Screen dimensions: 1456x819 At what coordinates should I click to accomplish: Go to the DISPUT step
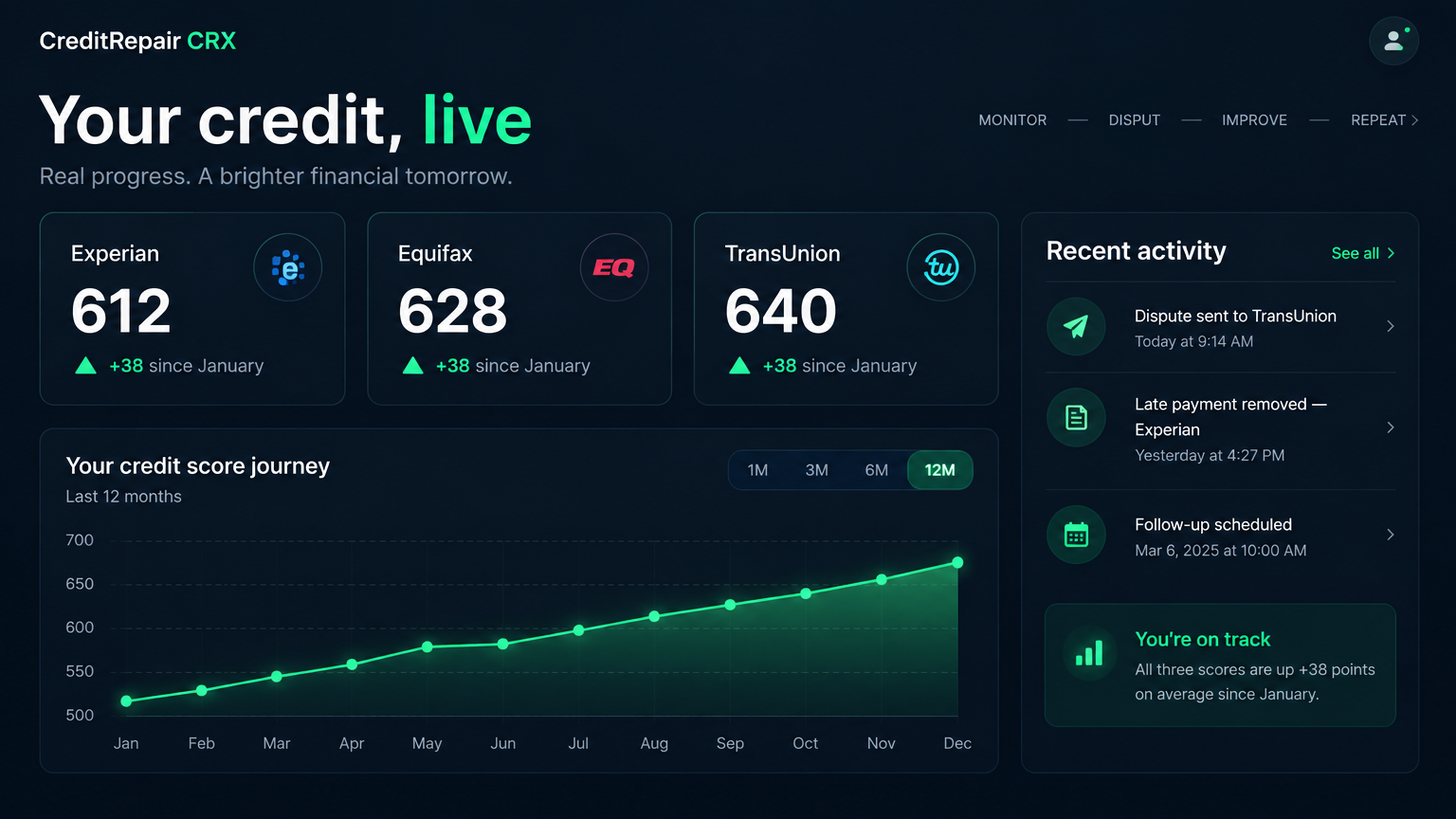click(1135, 120)
